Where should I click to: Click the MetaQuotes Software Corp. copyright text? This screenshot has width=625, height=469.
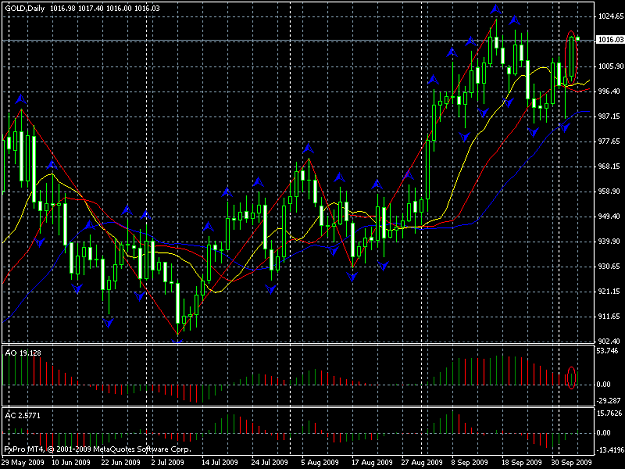(98, 449)
